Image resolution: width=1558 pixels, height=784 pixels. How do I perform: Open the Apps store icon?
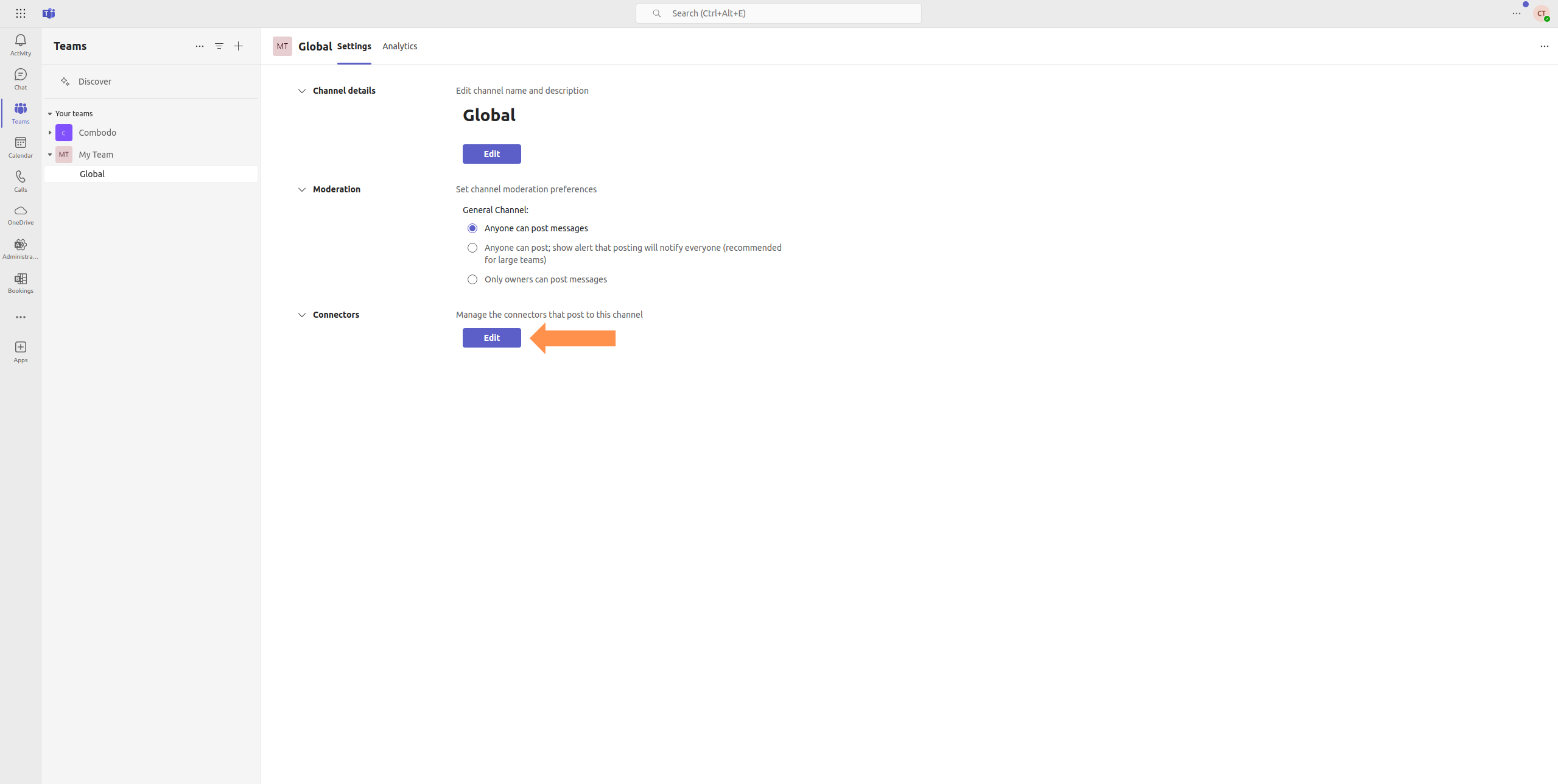tap(20, 351)
